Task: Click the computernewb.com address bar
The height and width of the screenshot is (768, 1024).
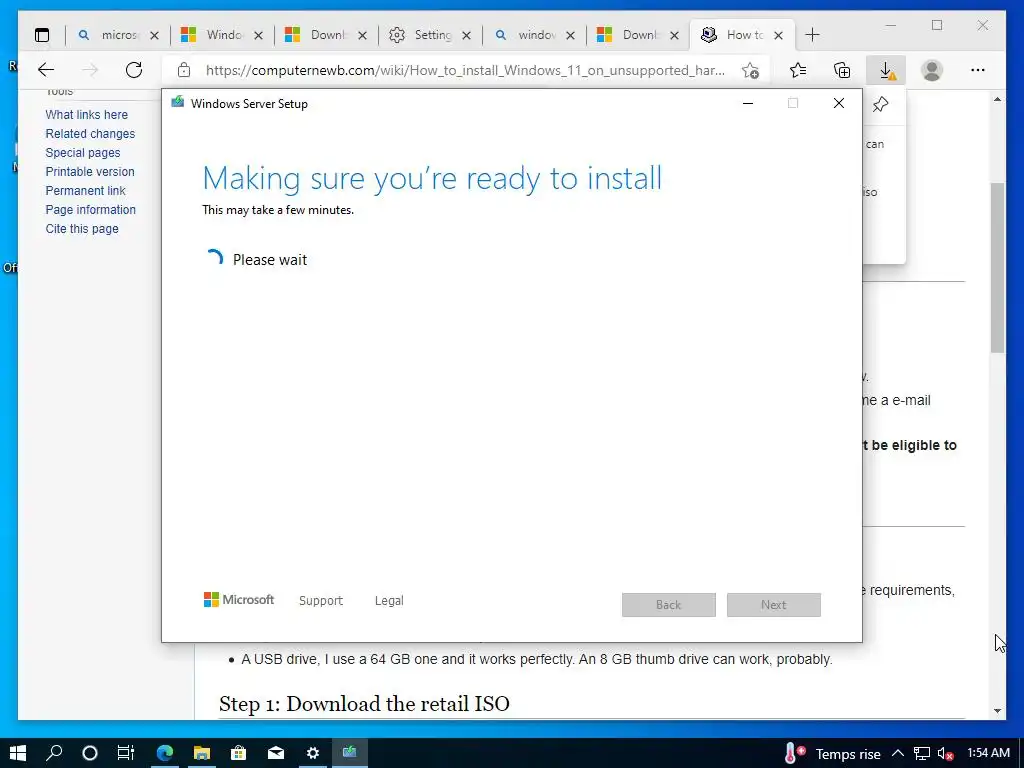Action: 465,70
